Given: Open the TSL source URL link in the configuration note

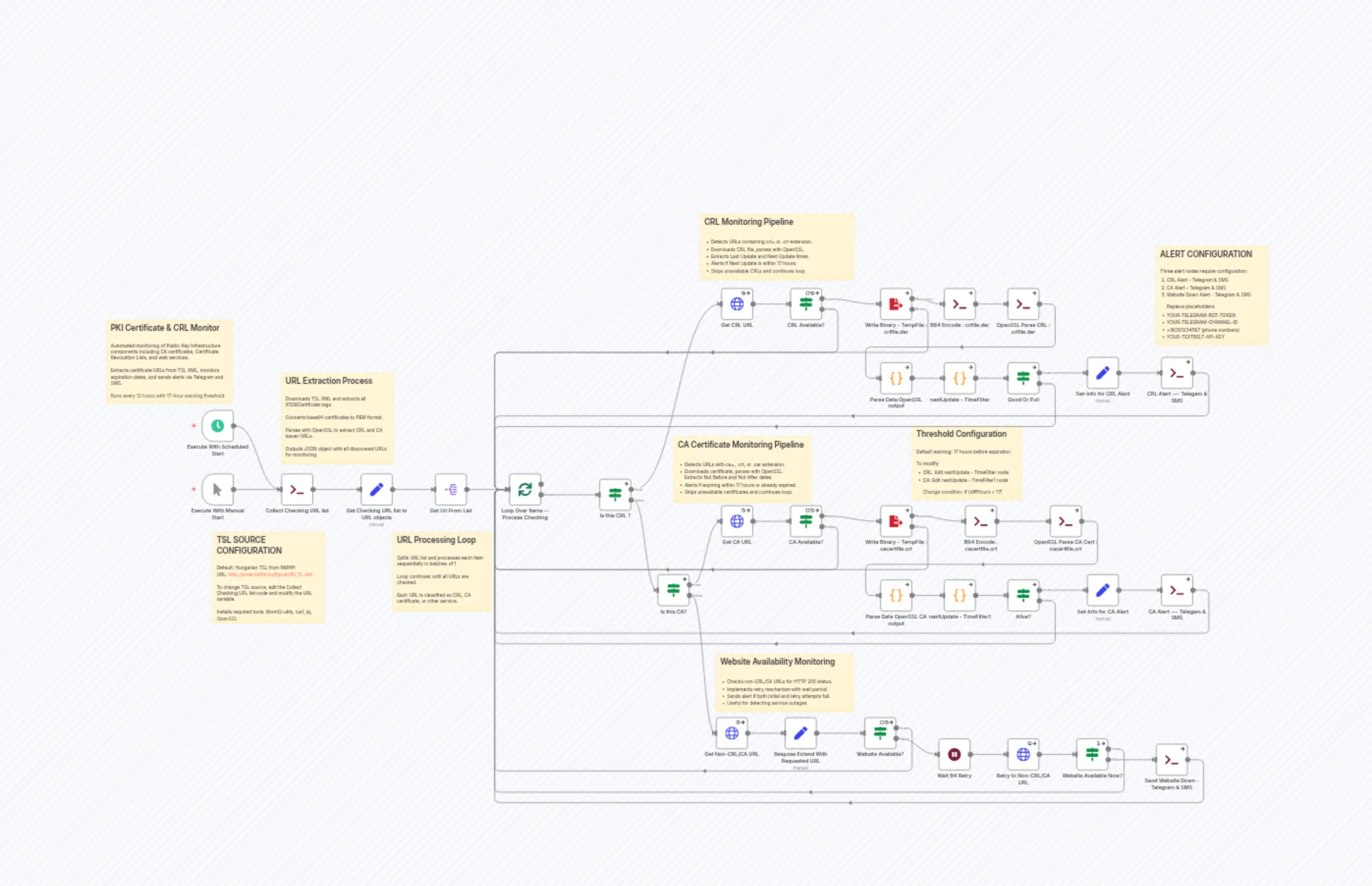Looking at the screenshot, I should (x=271, y=574).
